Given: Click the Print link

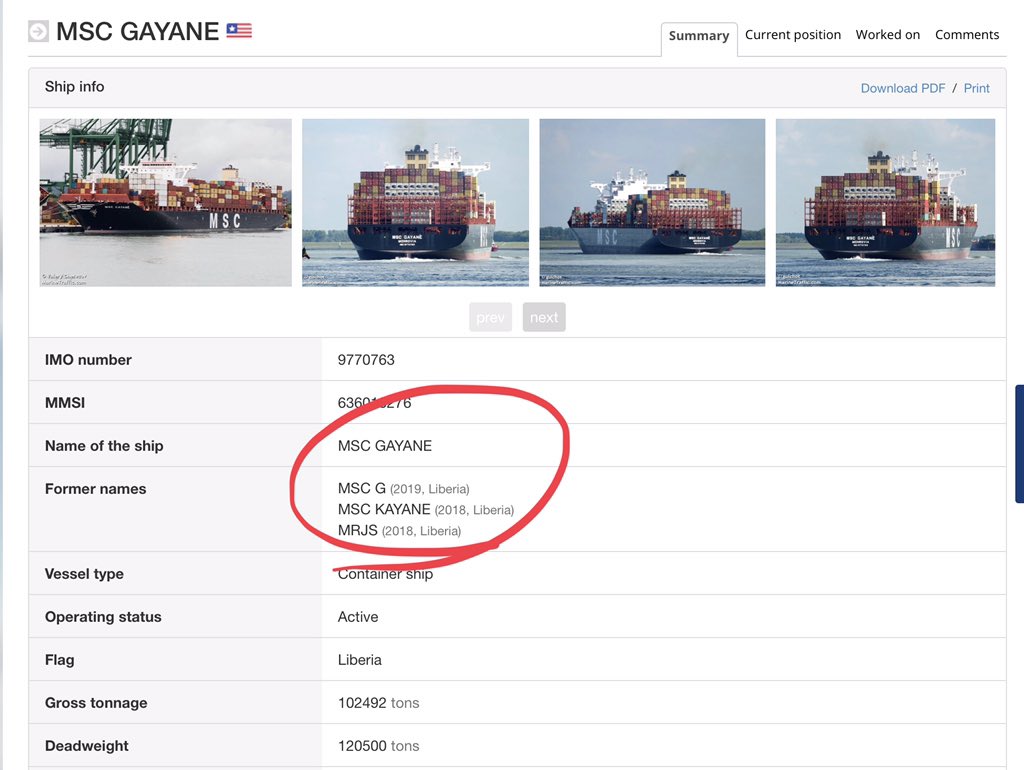Looking at the screenshot, I should click(976, 88).
